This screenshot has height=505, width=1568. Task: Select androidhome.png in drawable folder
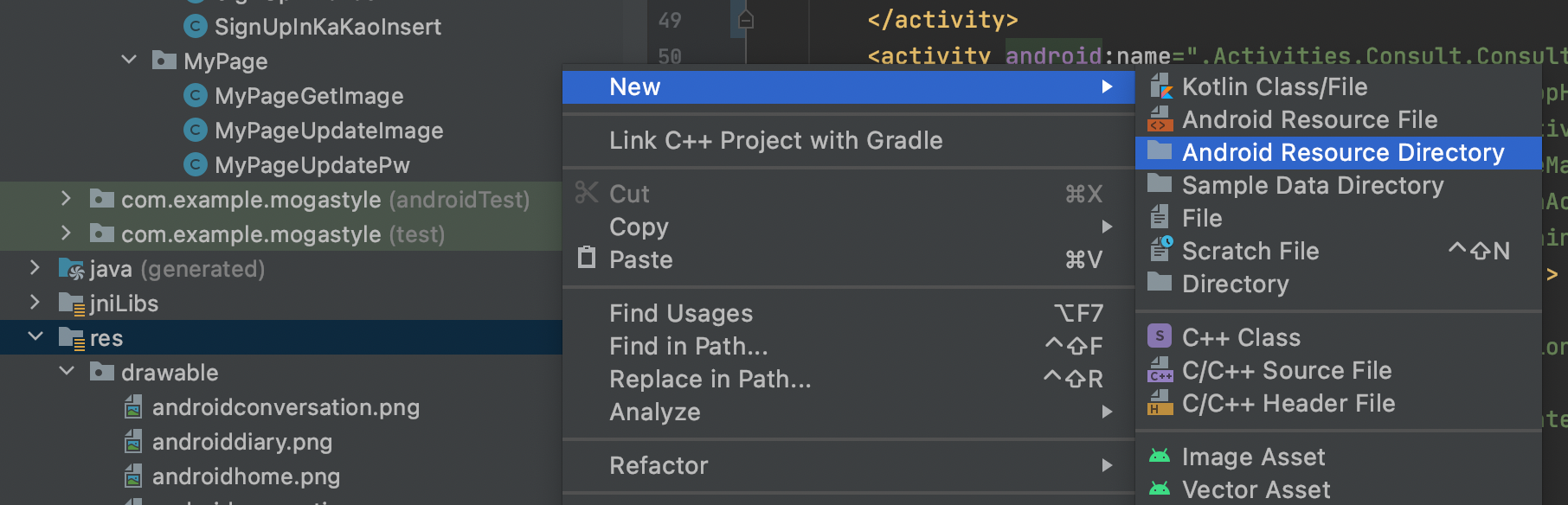click(x=246, y=476)
